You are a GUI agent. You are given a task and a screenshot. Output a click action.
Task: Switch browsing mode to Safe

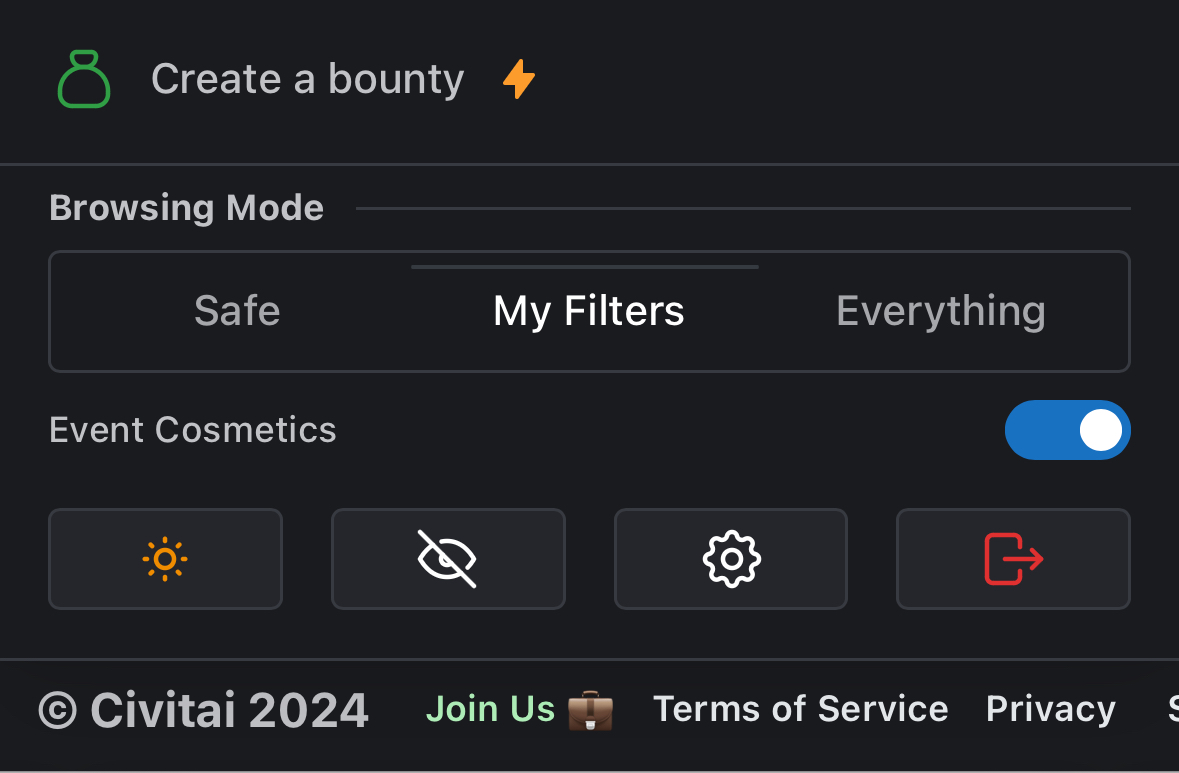pyautogui.click(x=237, y=311)
